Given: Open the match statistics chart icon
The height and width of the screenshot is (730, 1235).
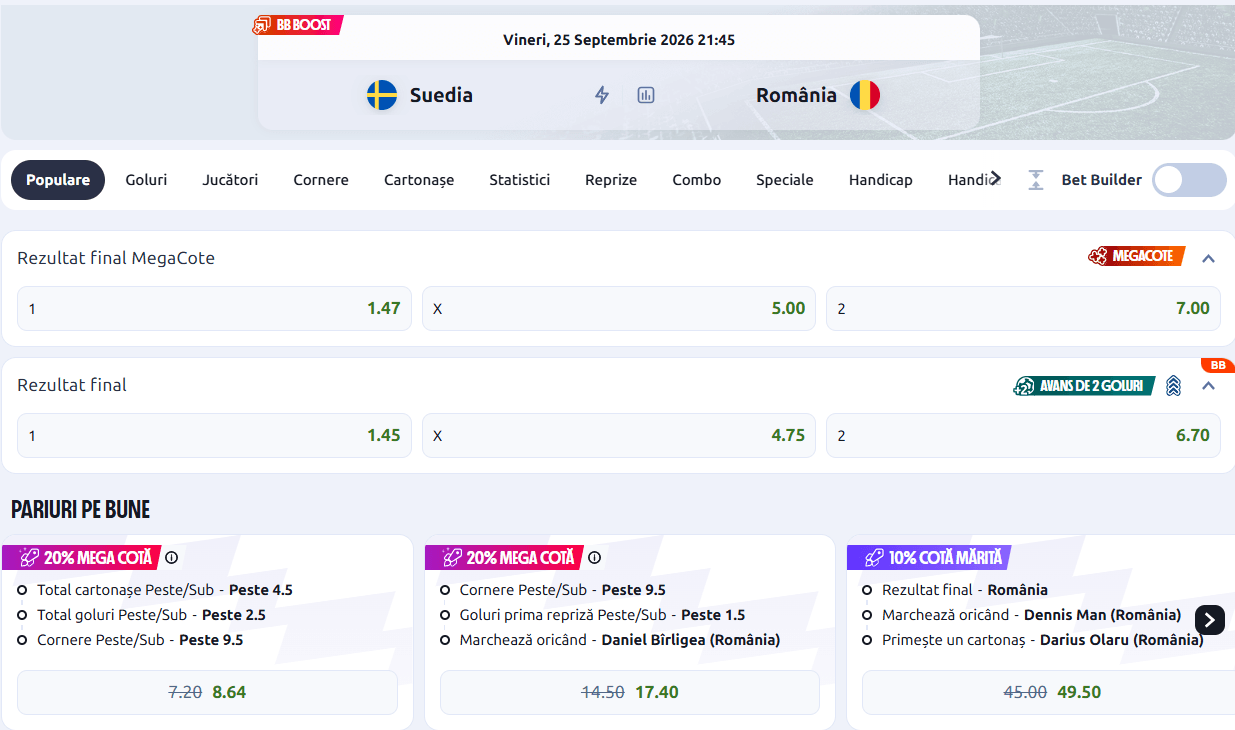Looking at the screenshot, I should [x=646, y=95].
